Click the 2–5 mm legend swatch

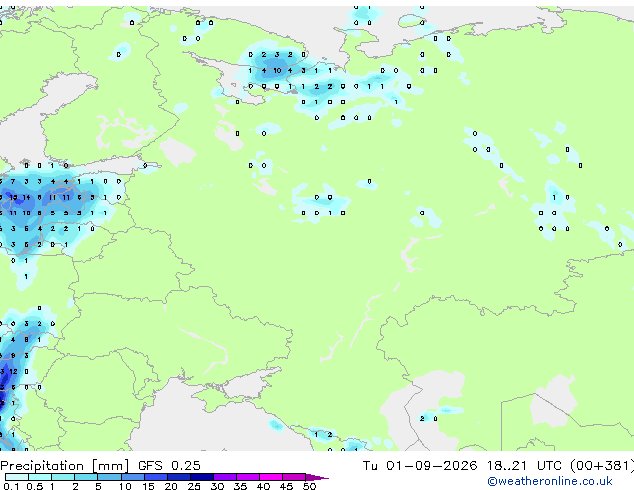[86, 477]
